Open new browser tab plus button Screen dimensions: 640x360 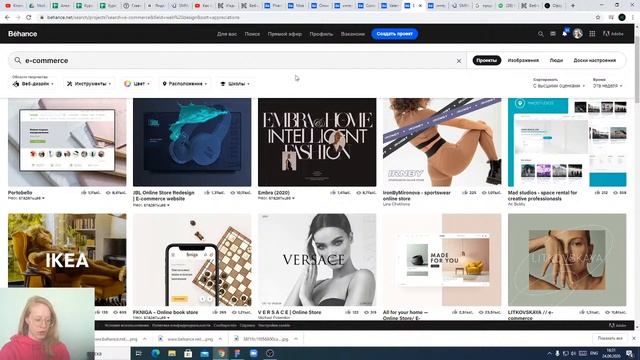tap(573, 6)
